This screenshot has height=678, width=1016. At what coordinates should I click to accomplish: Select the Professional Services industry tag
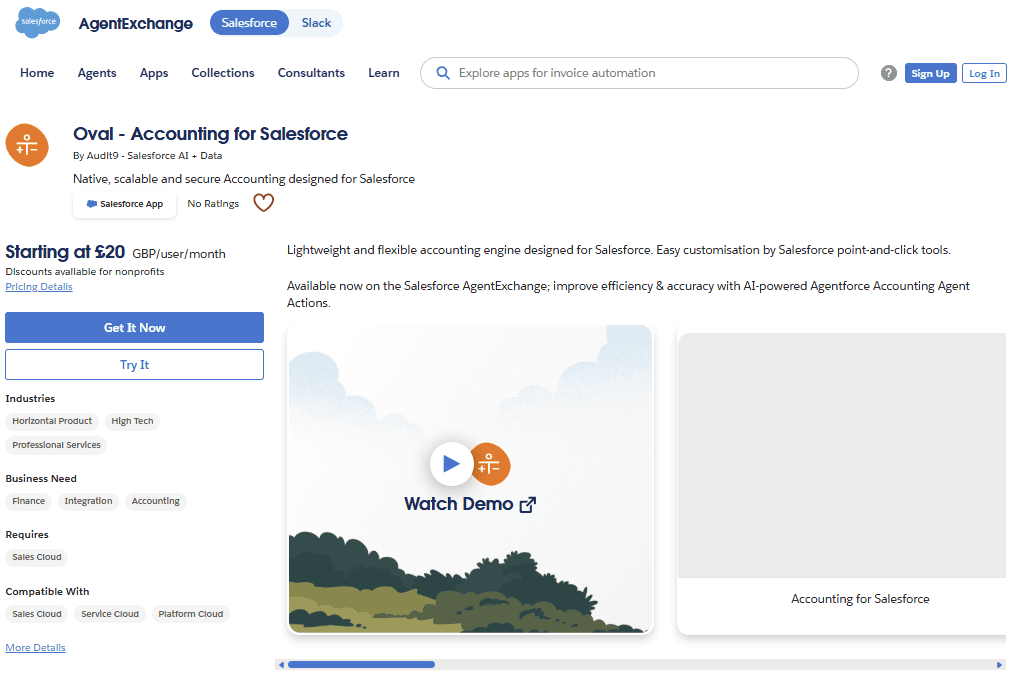pos(56,445)
